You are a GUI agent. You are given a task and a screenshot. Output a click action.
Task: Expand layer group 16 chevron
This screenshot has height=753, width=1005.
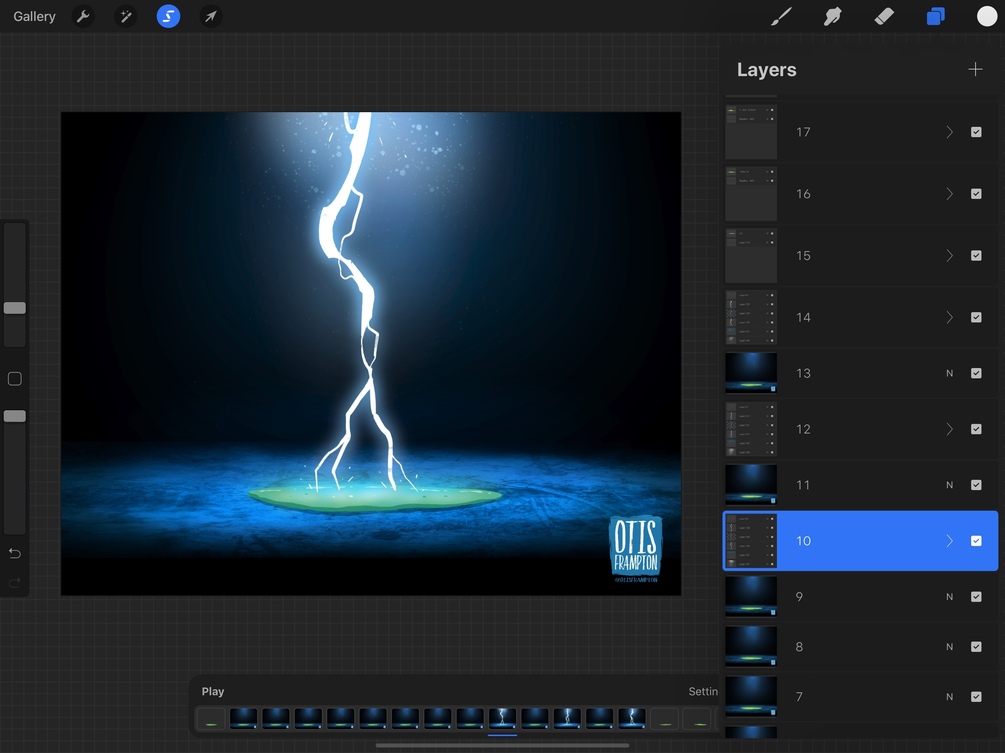tap(949, 194)
